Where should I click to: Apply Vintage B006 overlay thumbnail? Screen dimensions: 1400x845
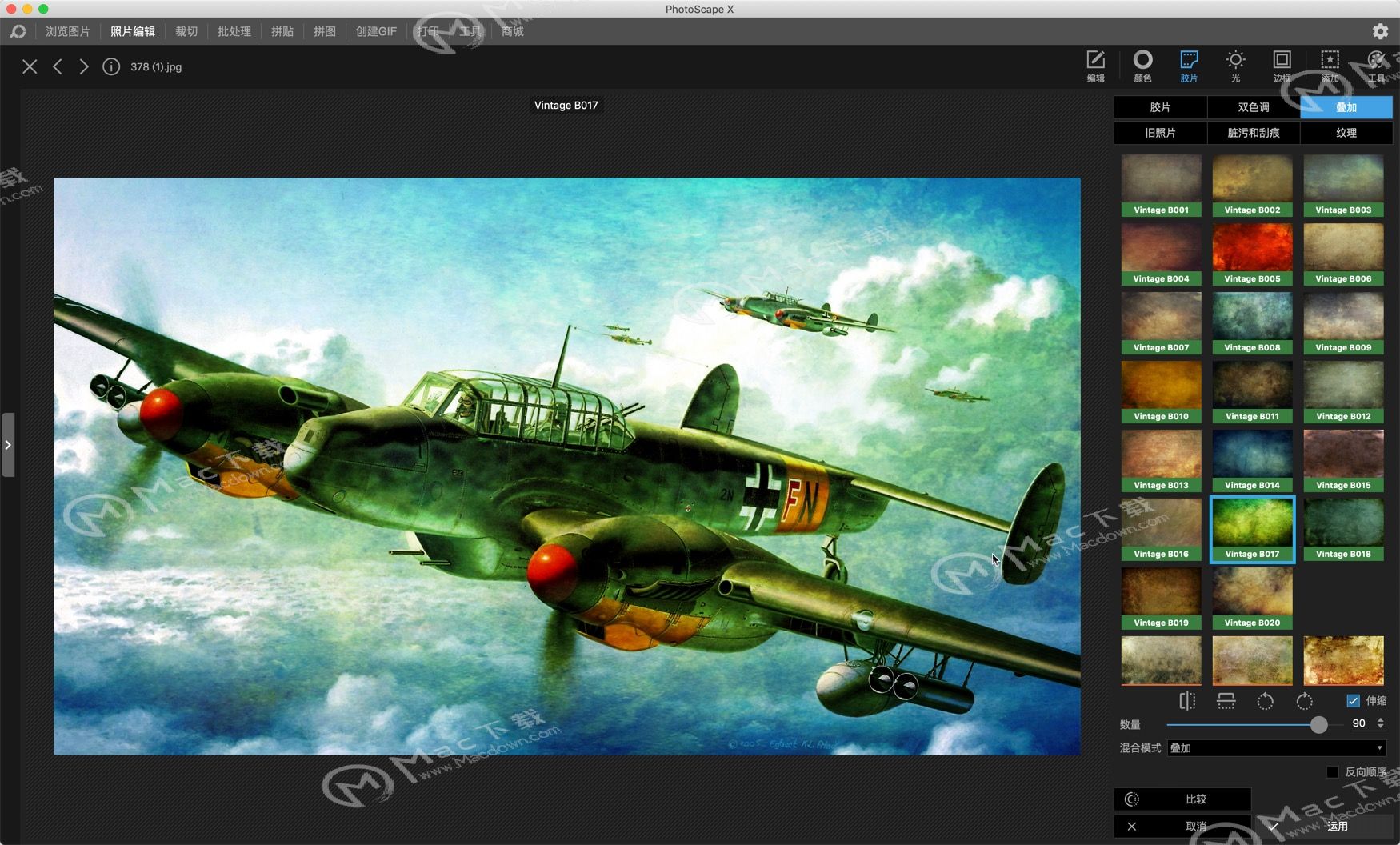click(1343, 254)
